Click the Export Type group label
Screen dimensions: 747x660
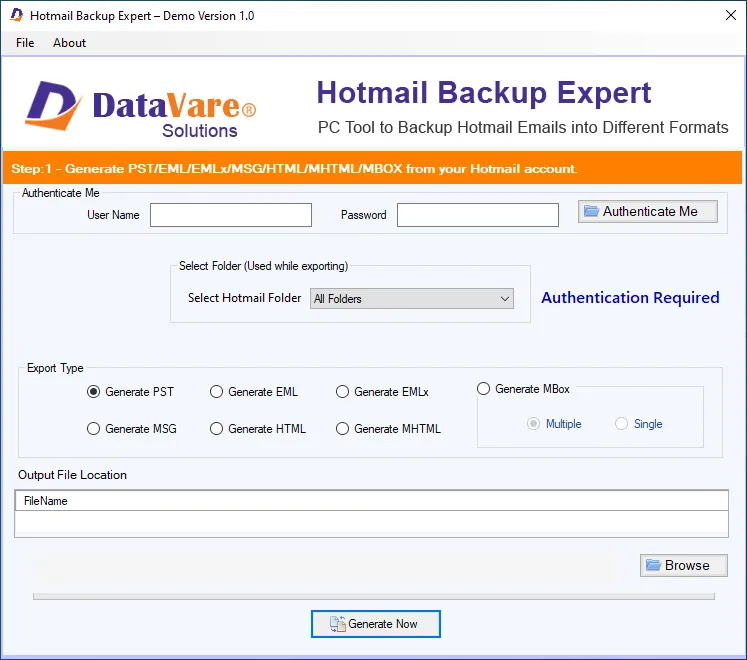coord(55,368)
